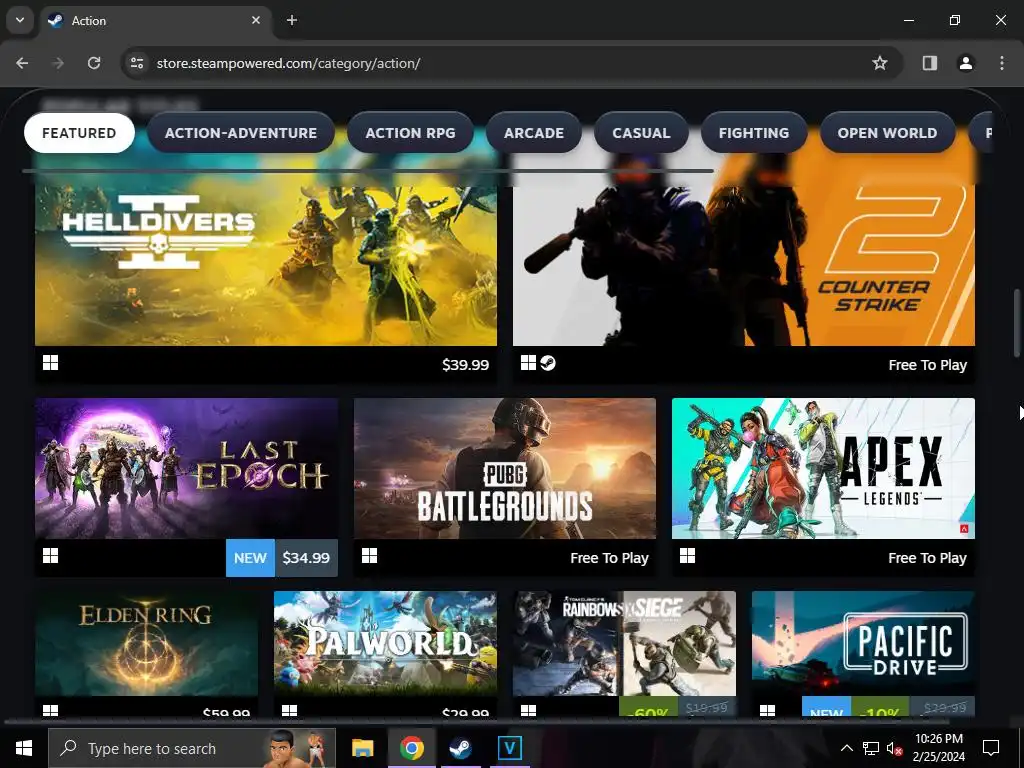
Task: Open the V app in taskbar
Action: 509,748
